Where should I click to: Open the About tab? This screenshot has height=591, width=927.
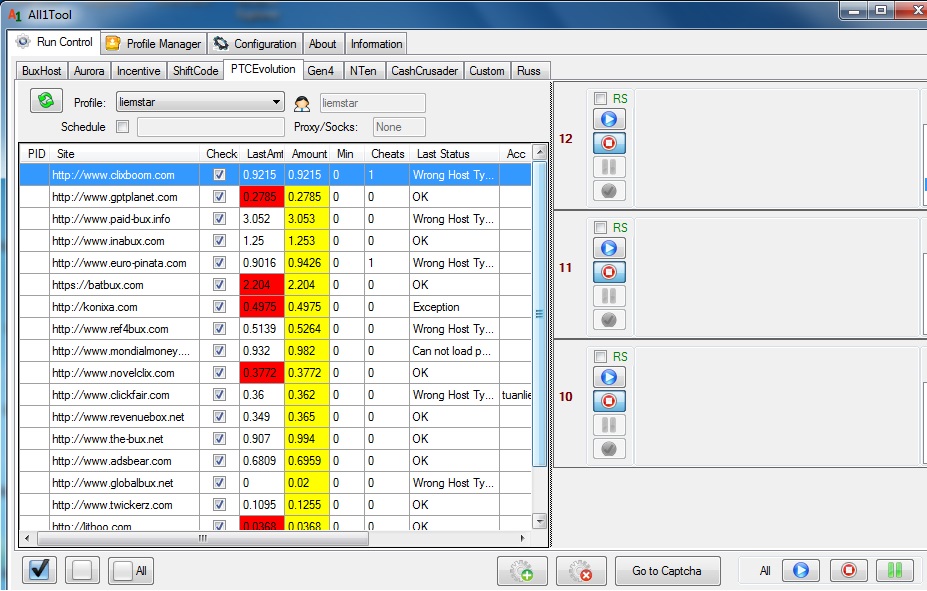(x=323, y=44)
